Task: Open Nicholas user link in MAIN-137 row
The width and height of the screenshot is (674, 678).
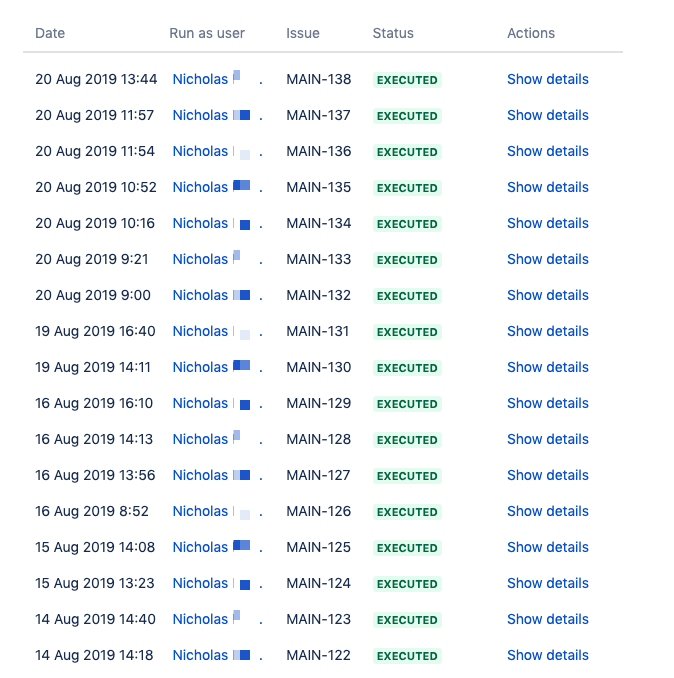Action: (x=217, y=115)
